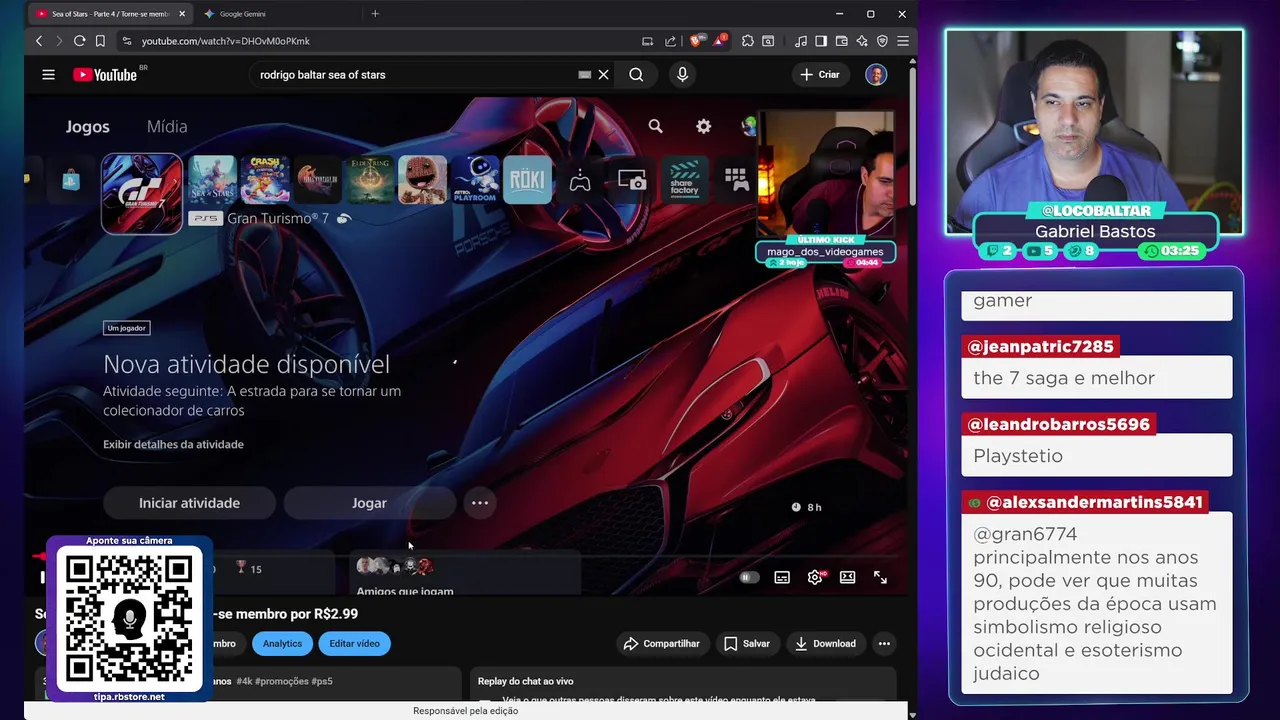Click the share page arrow in address bar
This screenshot has height=720, width=1280.
tap(670, 41)
